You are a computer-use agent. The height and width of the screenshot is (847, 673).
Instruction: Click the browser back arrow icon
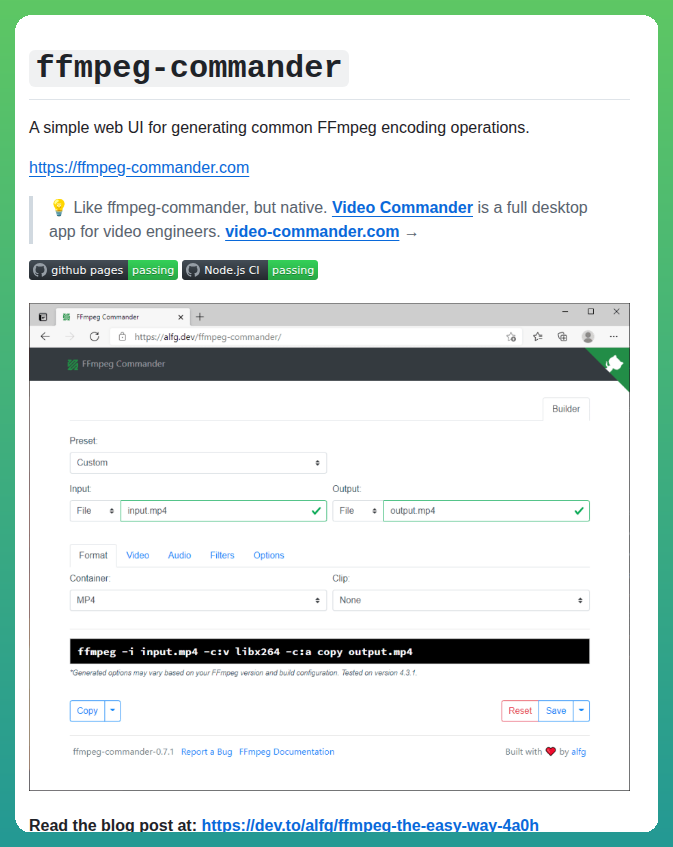tap(45, 337)
